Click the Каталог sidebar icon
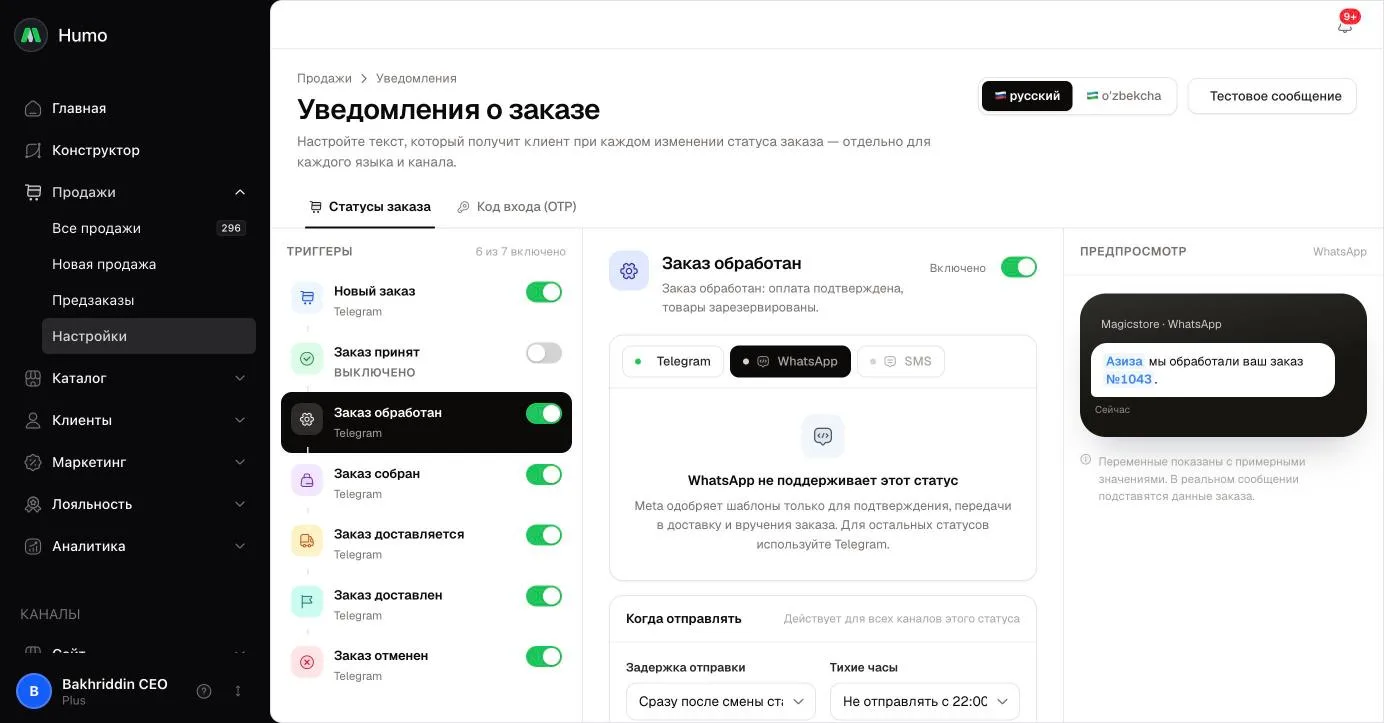This screenshot has height=723, width=1384. click(33, 378)
